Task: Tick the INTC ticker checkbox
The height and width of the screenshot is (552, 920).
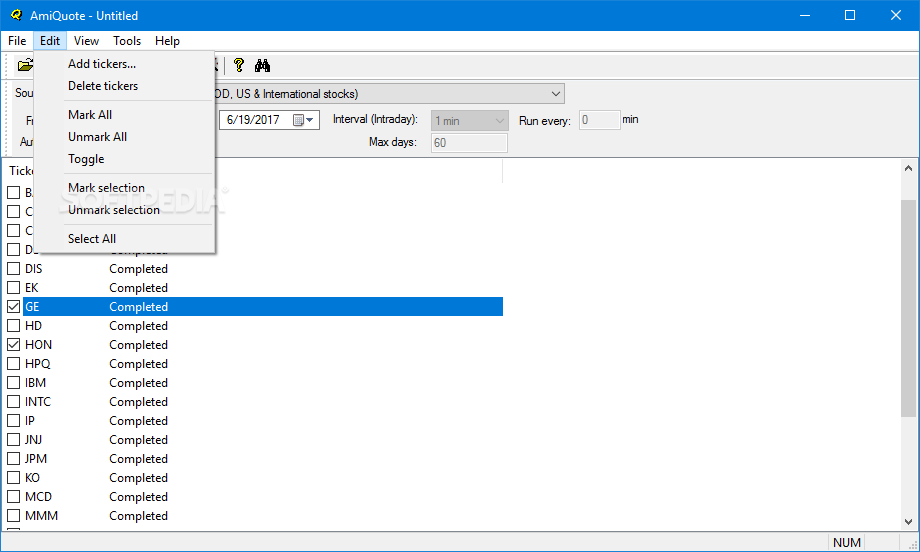Action: pyautogui.click(x=13, y=402)
